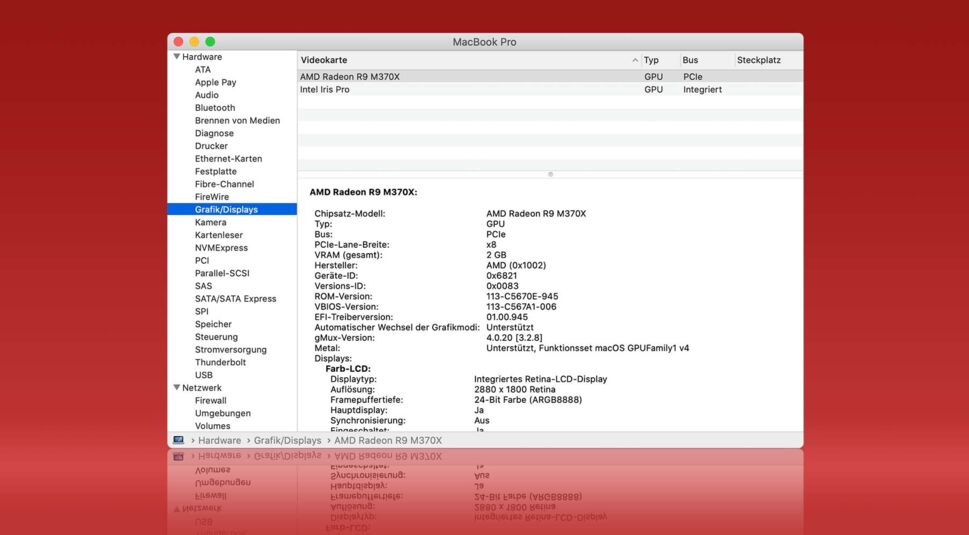
Task: Sort by the Typ column header
Action: click(x=651, y=60)
